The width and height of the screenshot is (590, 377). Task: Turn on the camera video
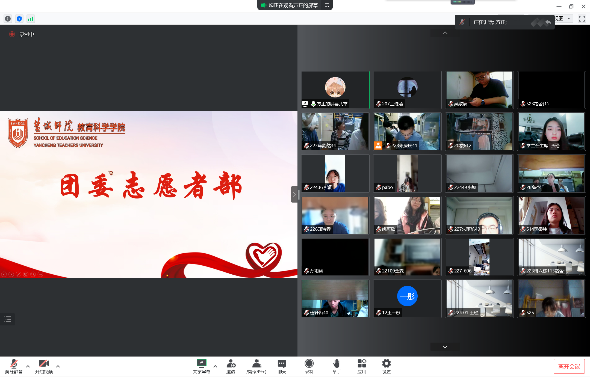point(44,366)
